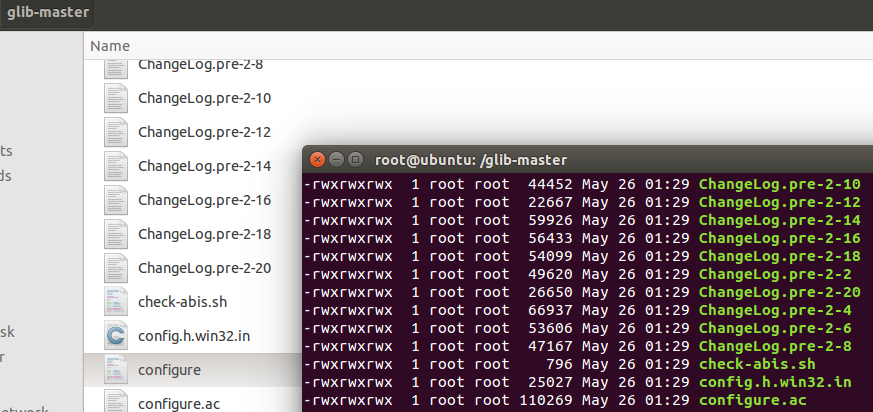Click the ChangeLog.pre-2-16 file icon in file manager
Screen dimensions: 873x412
(115, 200)
